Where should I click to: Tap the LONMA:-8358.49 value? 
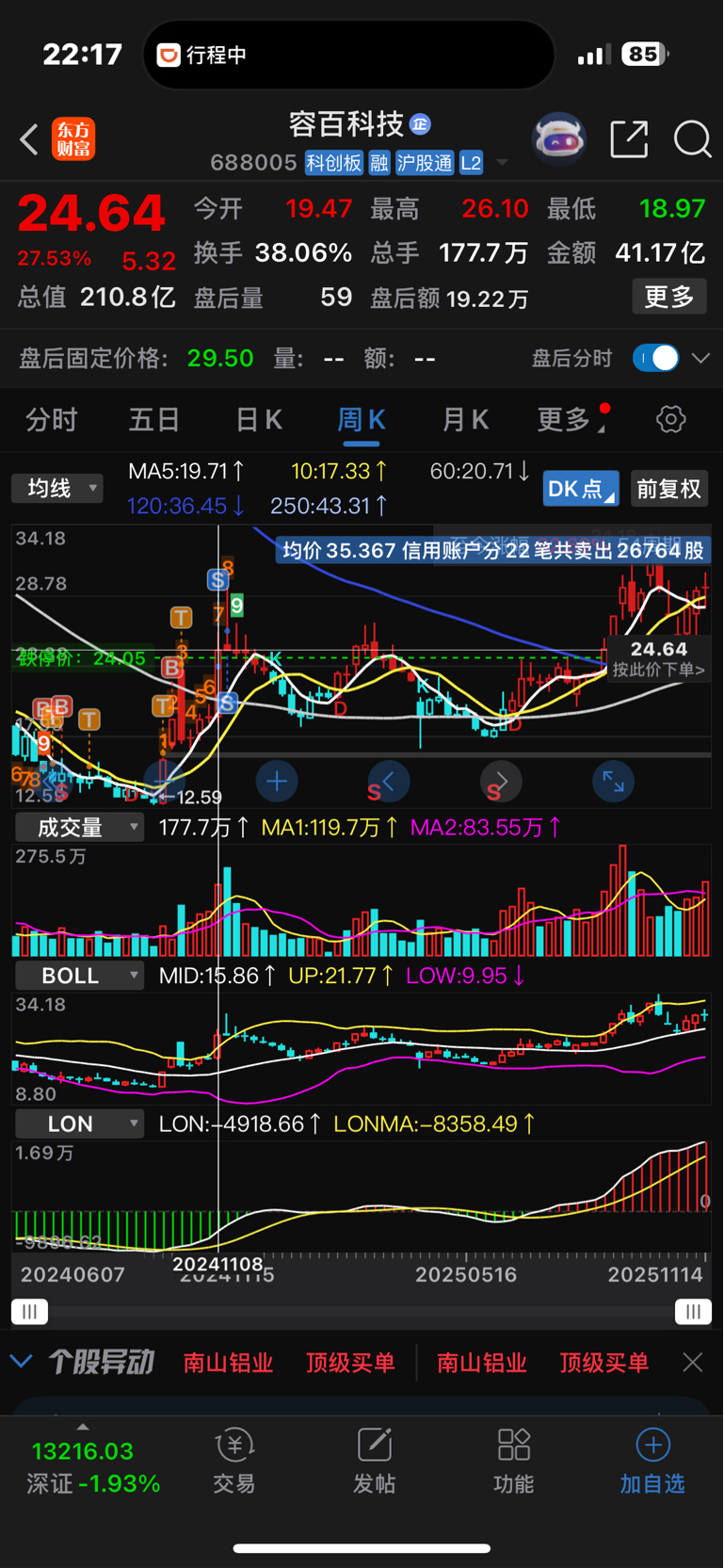tap(434, 1123)
